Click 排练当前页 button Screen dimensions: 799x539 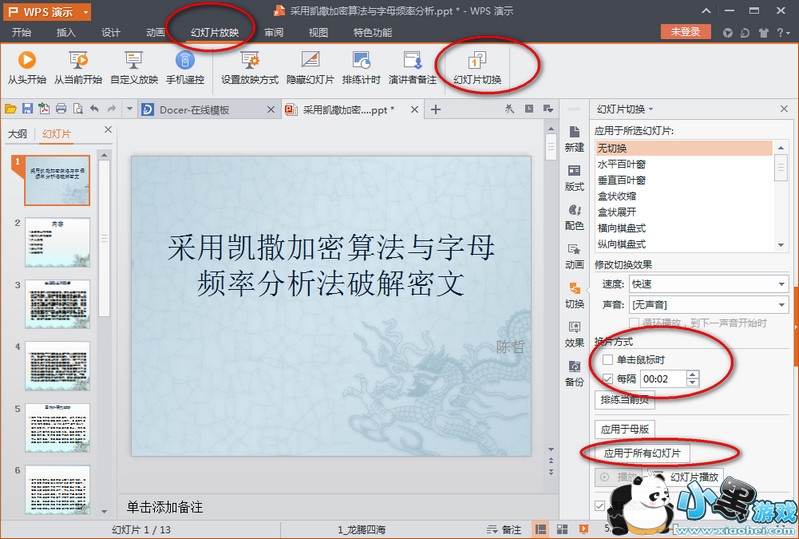[625, 400]
